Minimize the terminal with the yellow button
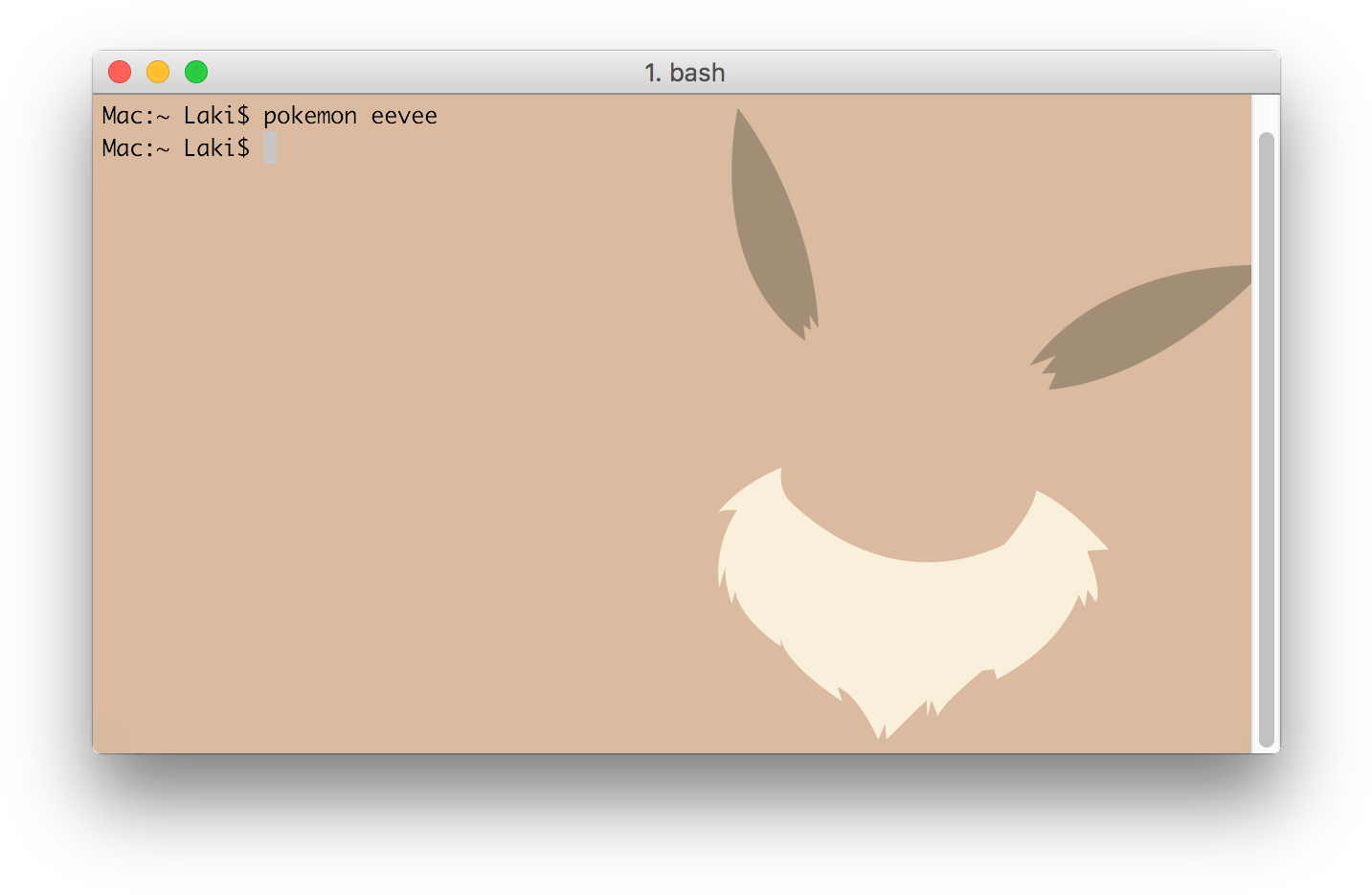This screenshot has height=895, width=1372. (x=158, y=72)
